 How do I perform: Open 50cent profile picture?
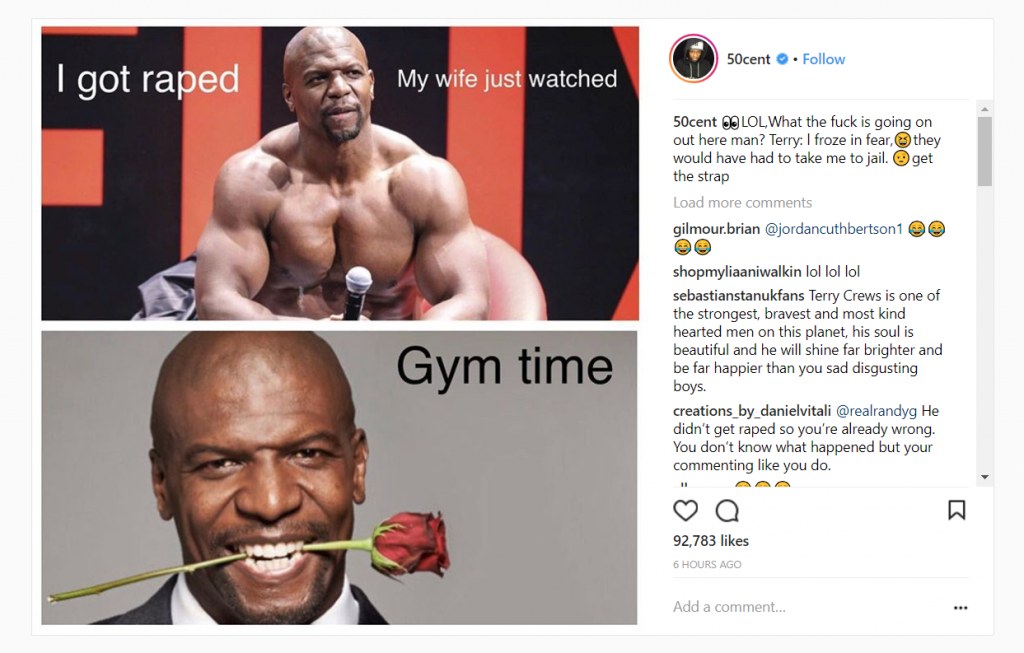point(694,59)
